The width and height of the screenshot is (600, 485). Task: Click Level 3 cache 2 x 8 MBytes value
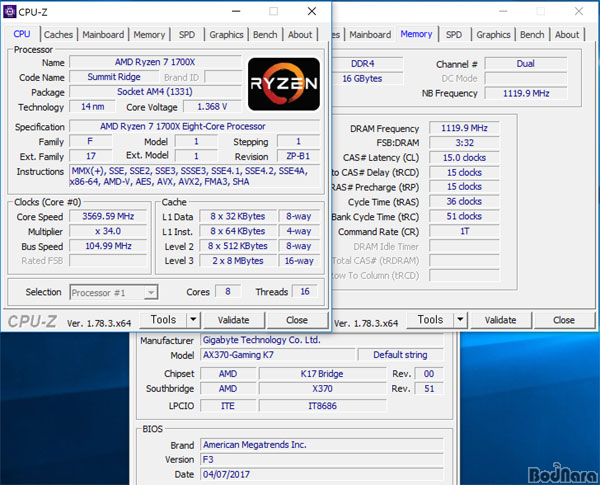(x=238, y=261)
